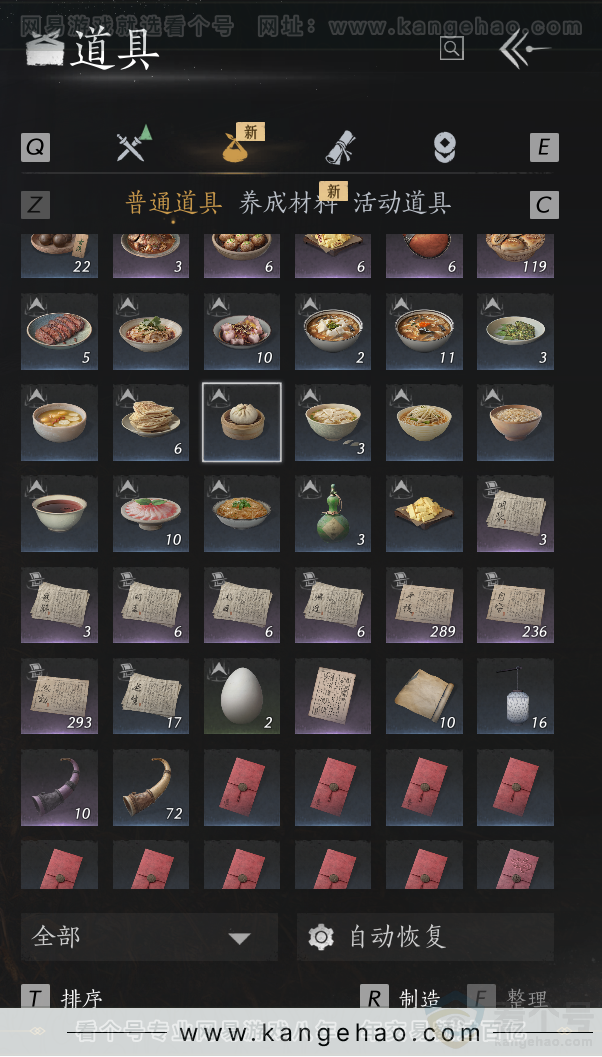Open the scroll category icon
This screenshot has width=602, height=1057.
341,146
